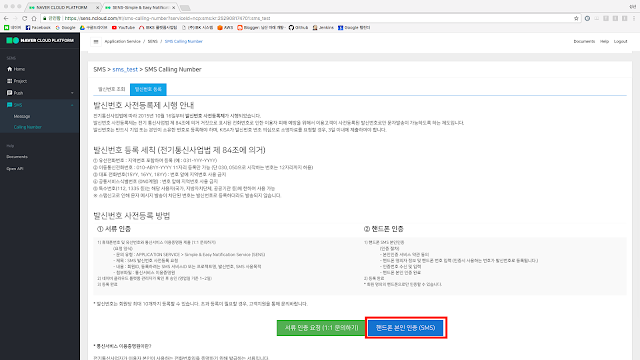Toggle sidebar with the hamburger menu icon

coord(96,42)
